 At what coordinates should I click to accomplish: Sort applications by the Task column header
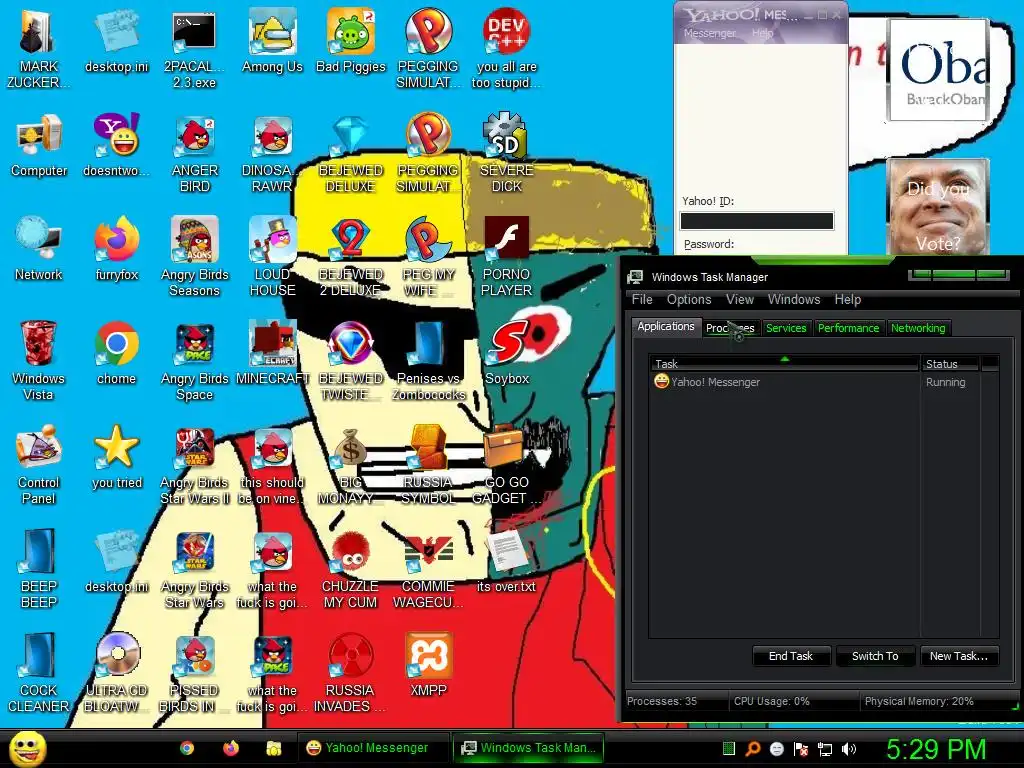tap(784, 363)
